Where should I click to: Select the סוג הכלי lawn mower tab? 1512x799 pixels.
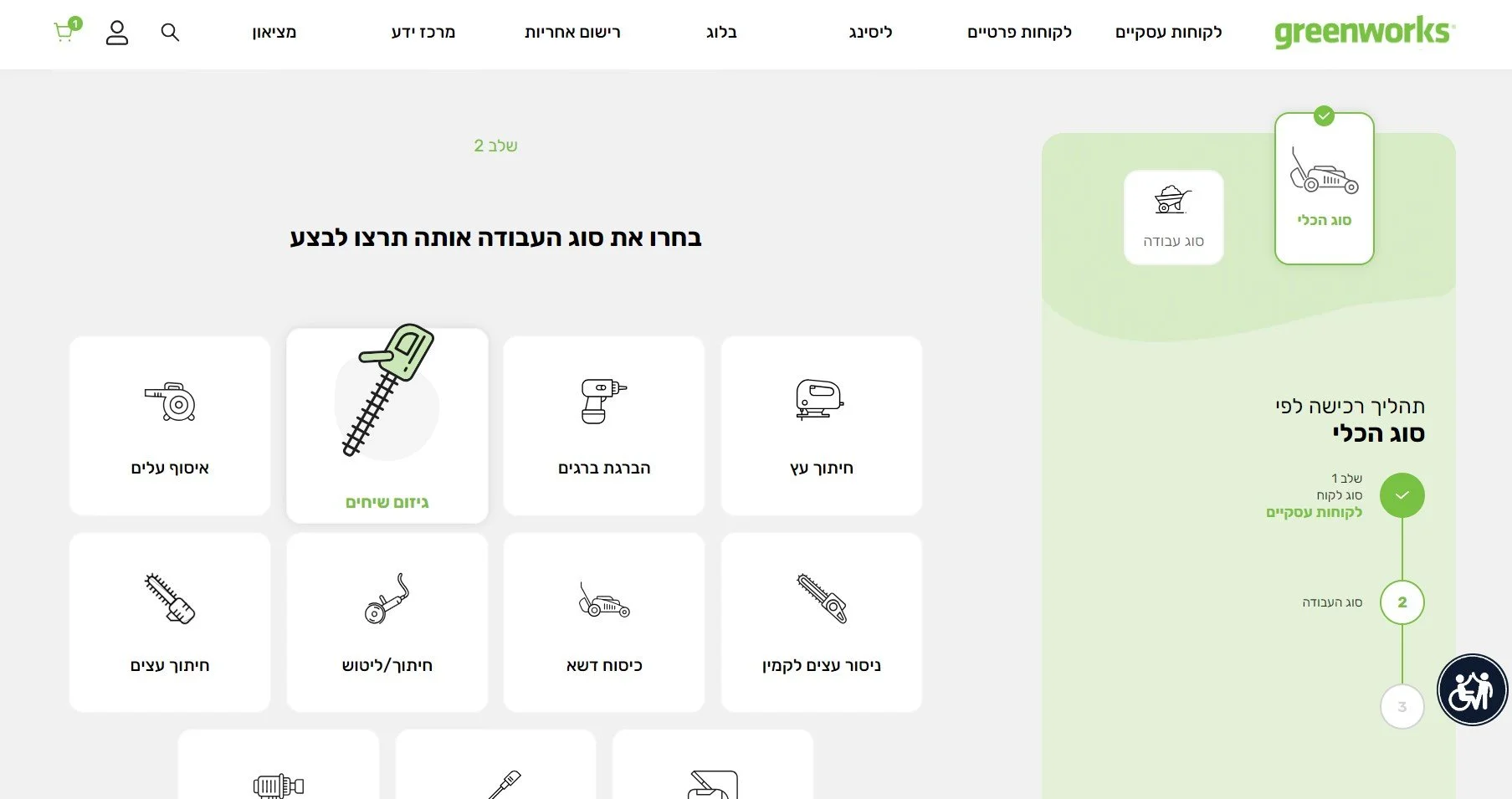coord(1325,189)
